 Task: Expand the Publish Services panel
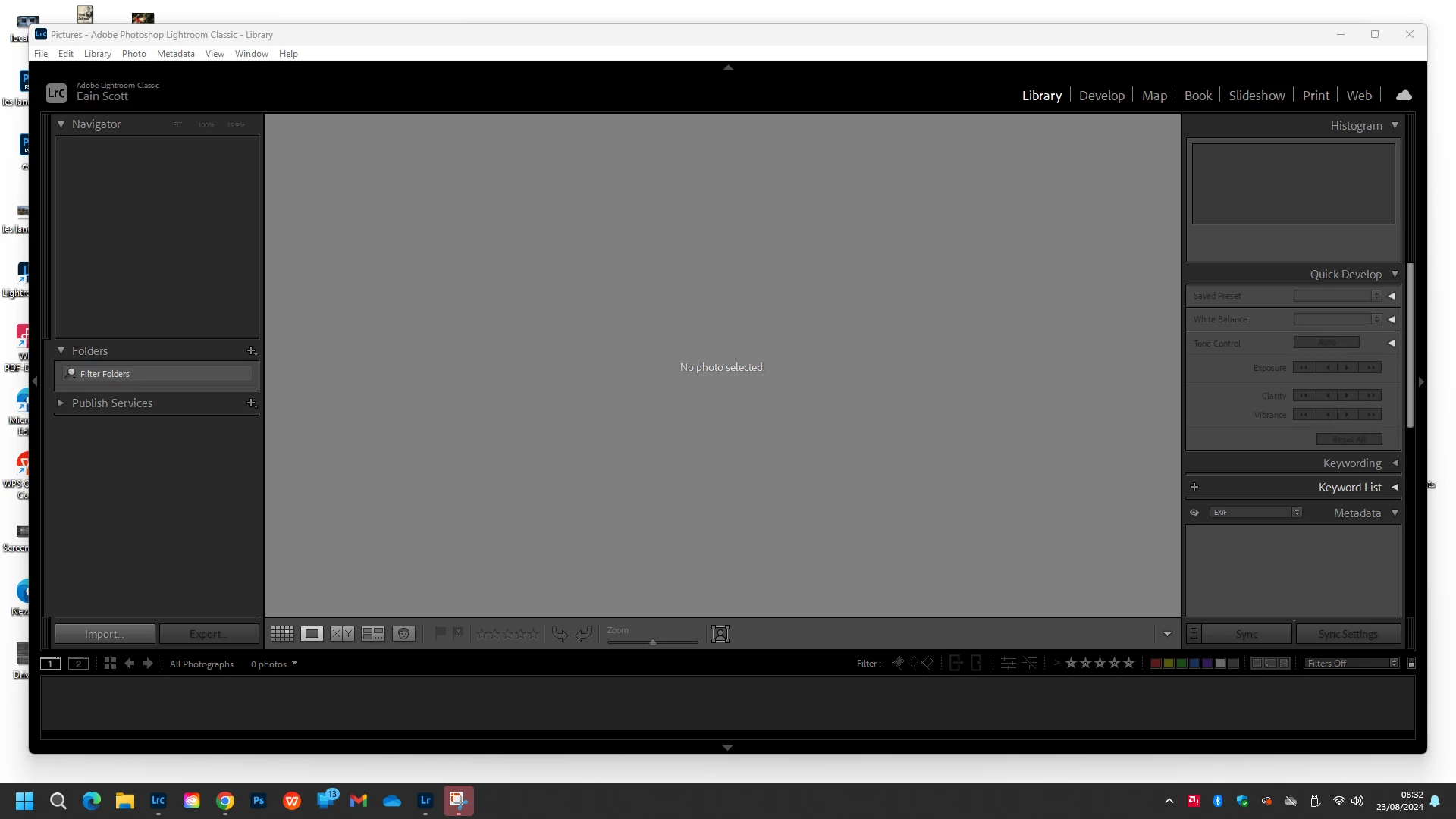[61, 403]
